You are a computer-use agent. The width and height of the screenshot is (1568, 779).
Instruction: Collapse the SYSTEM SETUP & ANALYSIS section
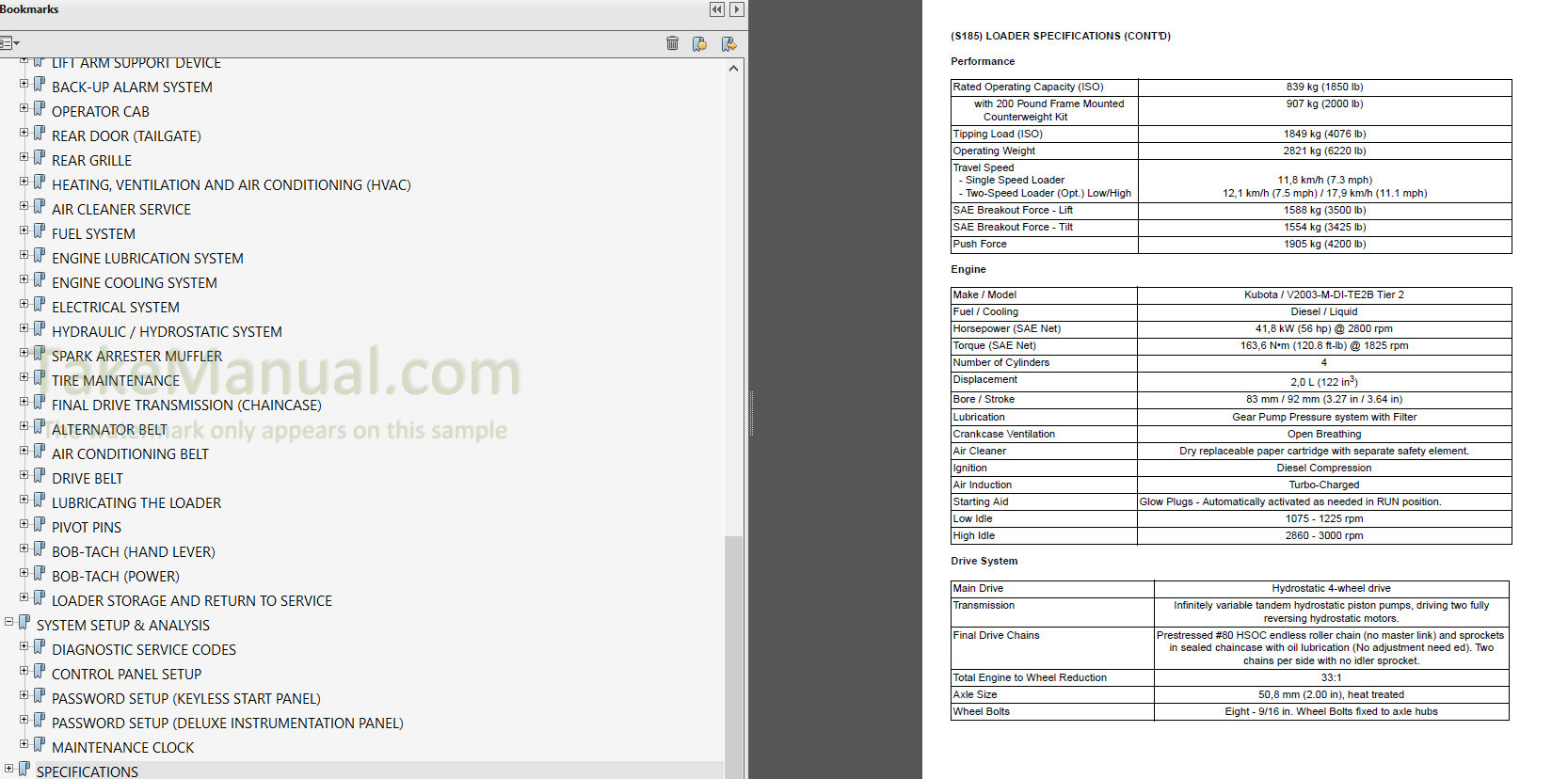click(9, 622)
